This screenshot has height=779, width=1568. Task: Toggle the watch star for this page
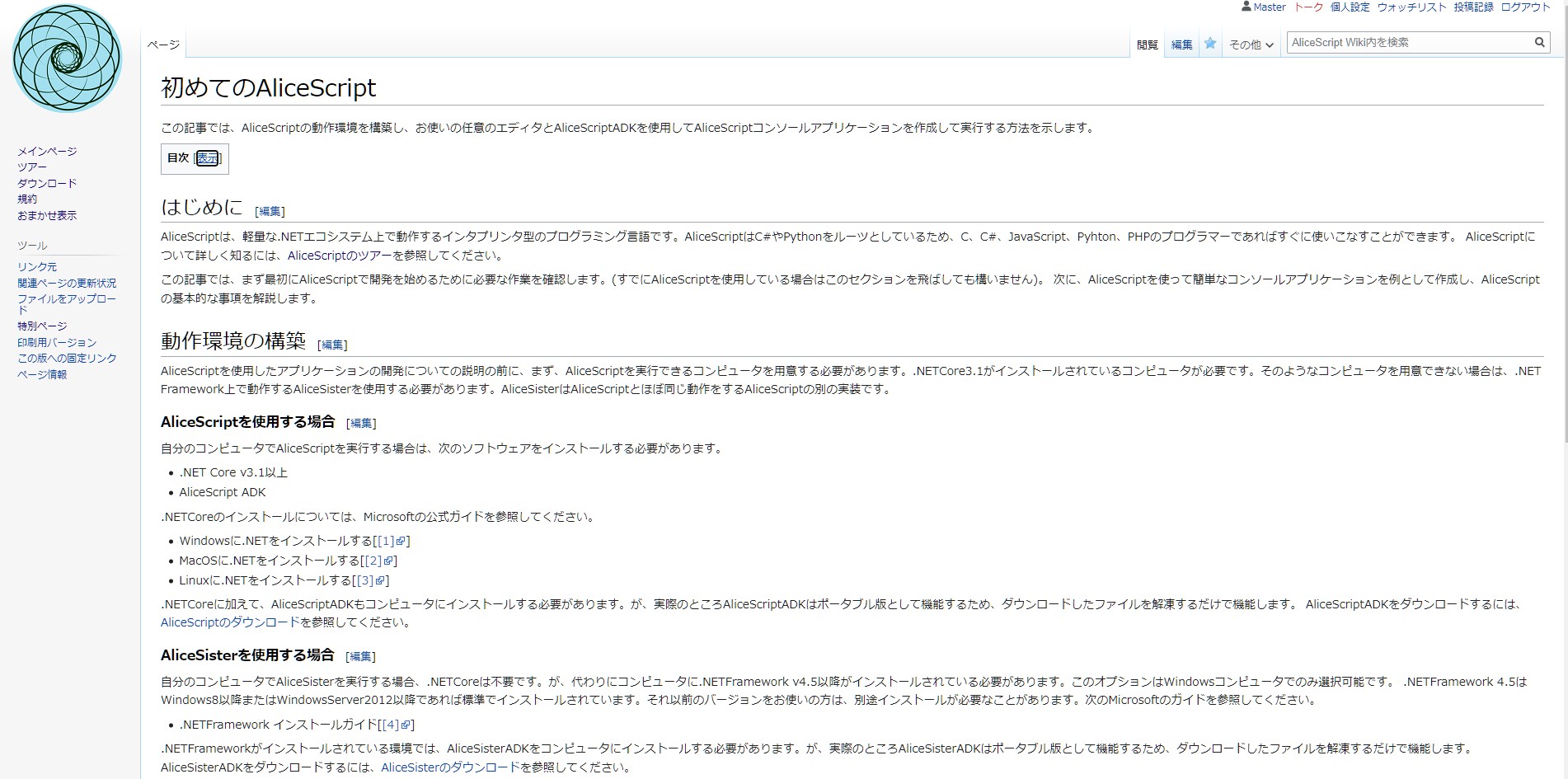[1209, 42]
